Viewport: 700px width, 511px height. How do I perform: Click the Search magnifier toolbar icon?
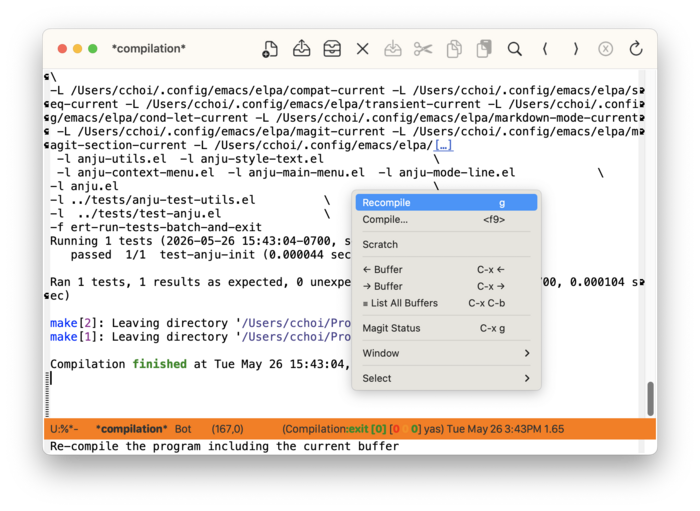(x=515, y=49)
